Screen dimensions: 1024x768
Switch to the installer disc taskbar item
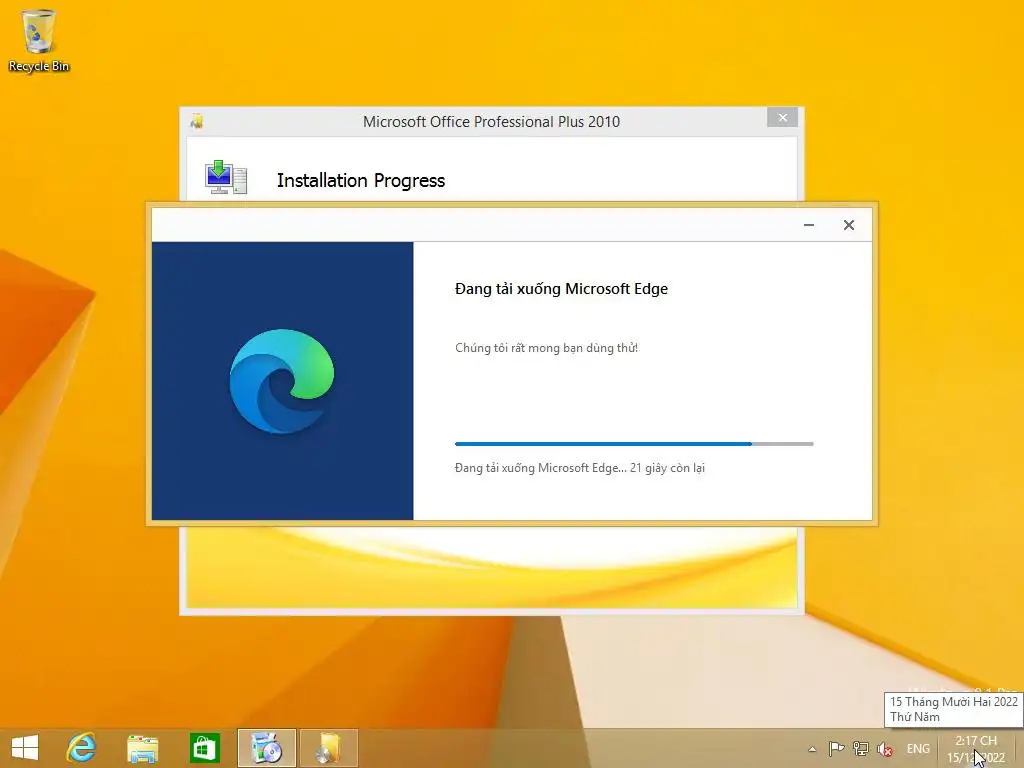pos(266,748)
